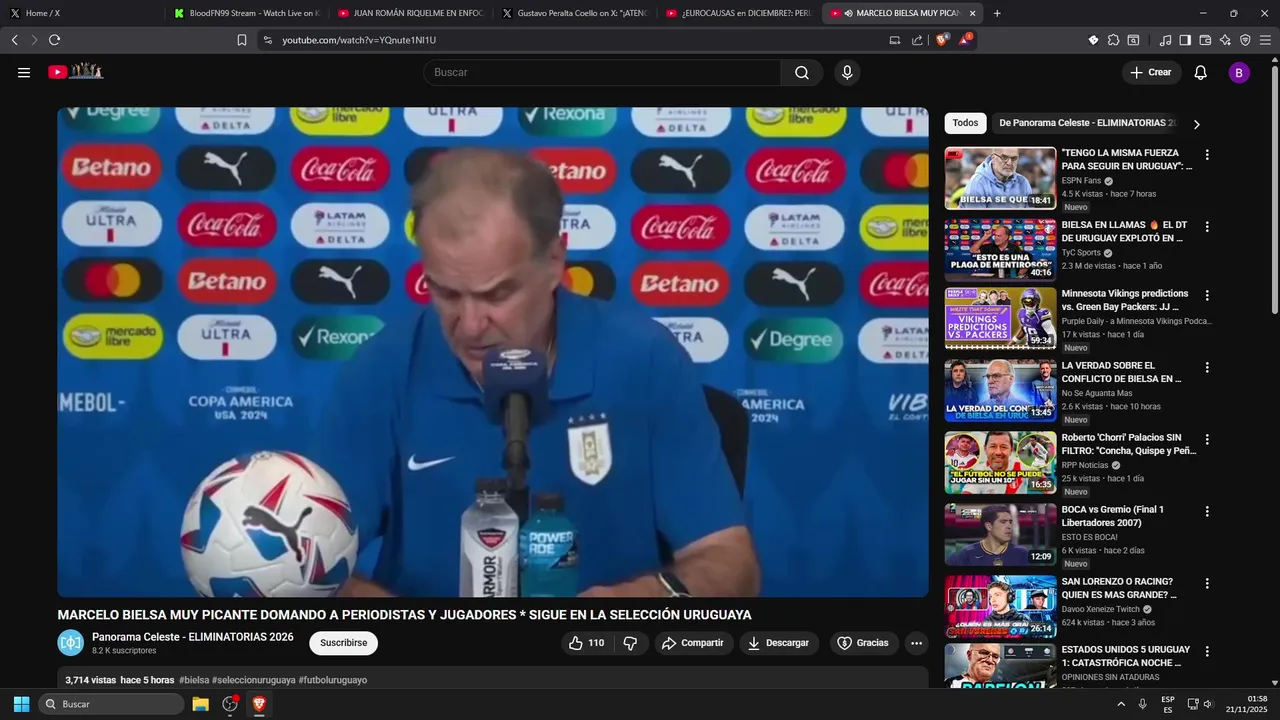Open options for Roberto 'Chorri' Palacios video
This screenshot has height=720, width=1280.
[x=1207, y=440]
